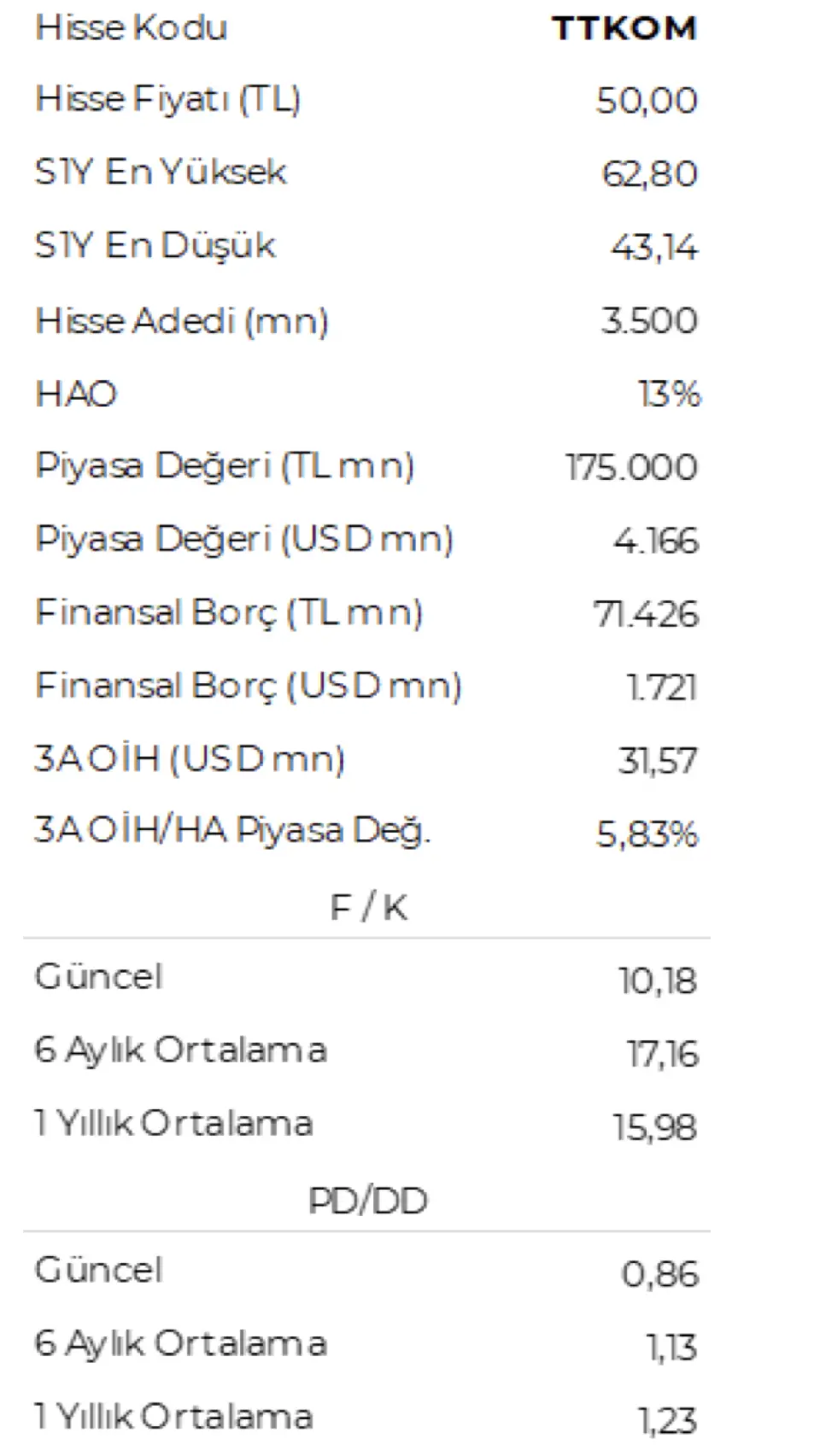Click the Finansal Borç (TL mn) label
The width and height of the screenshot is (820, 1456).
228,613
